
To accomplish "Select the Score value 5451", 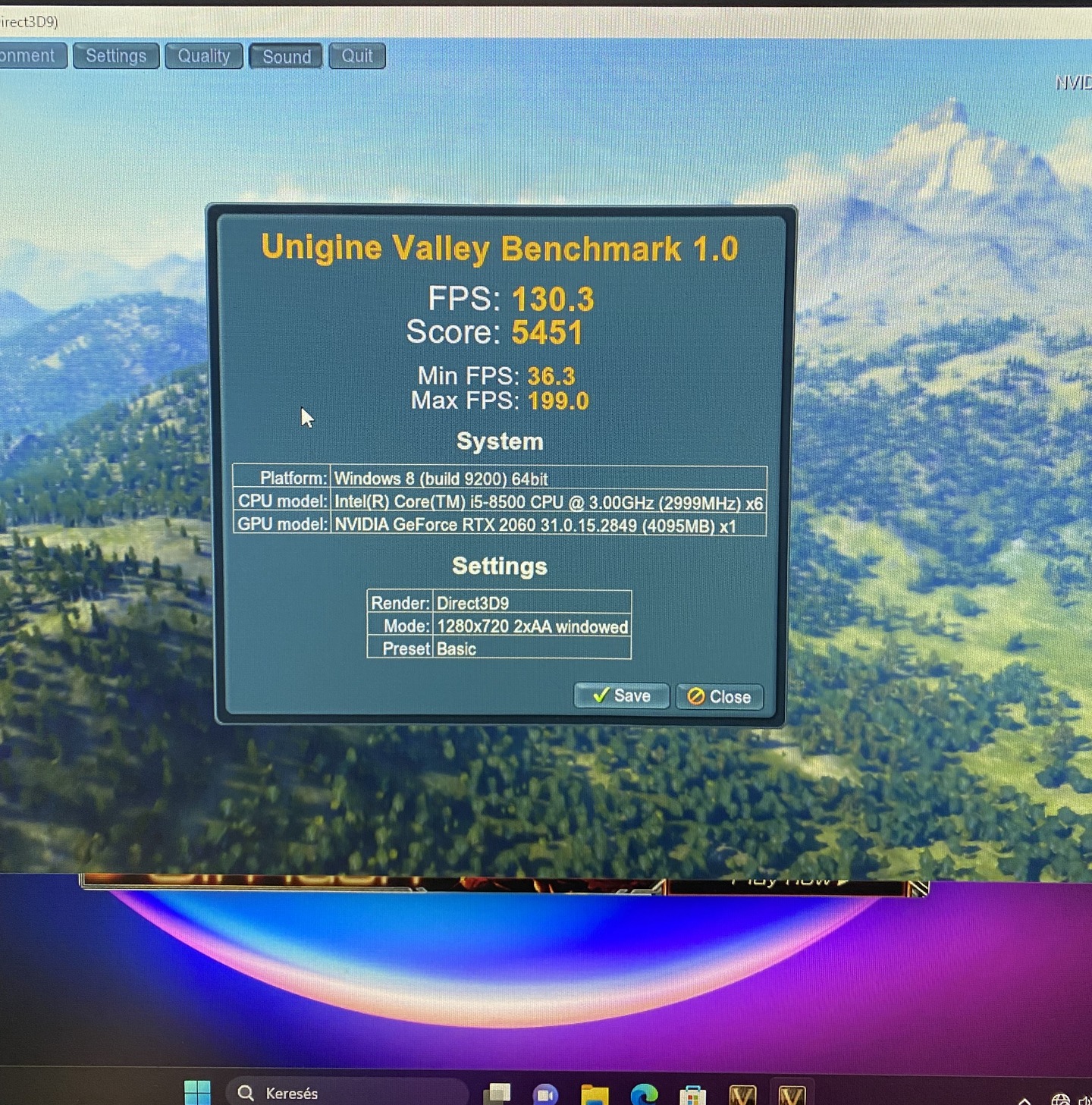I will 547,332.
